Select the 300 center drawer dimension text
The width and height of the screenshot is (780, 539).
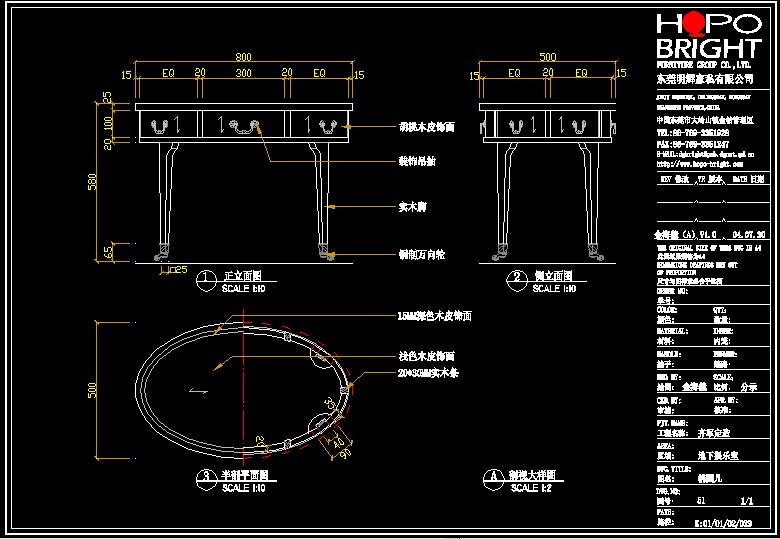click(243, 73)
